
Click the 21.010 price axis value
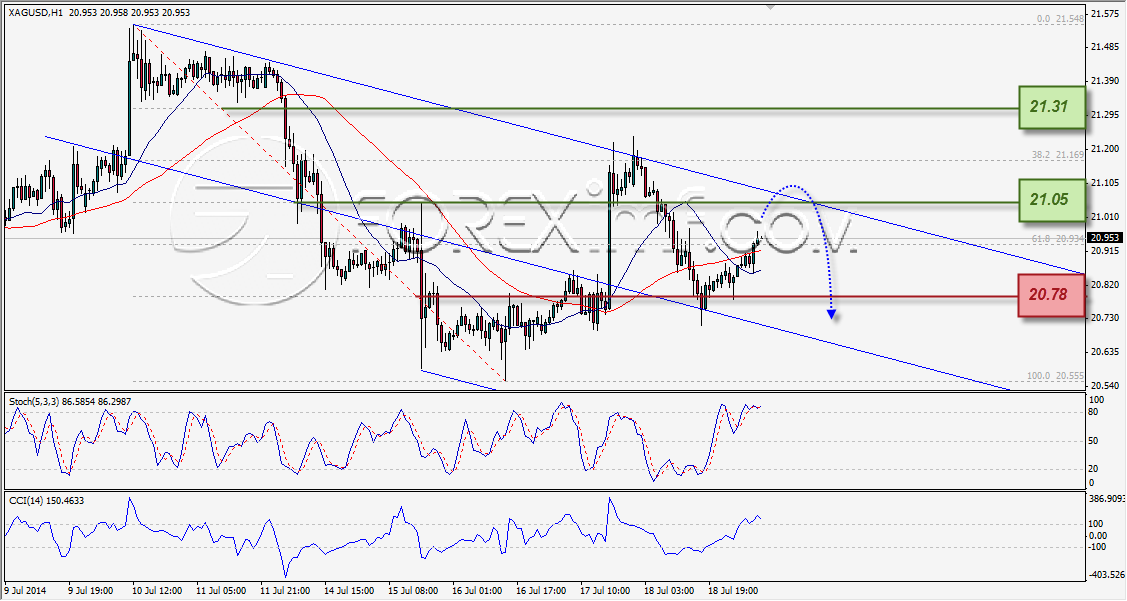click(1104, 216)
